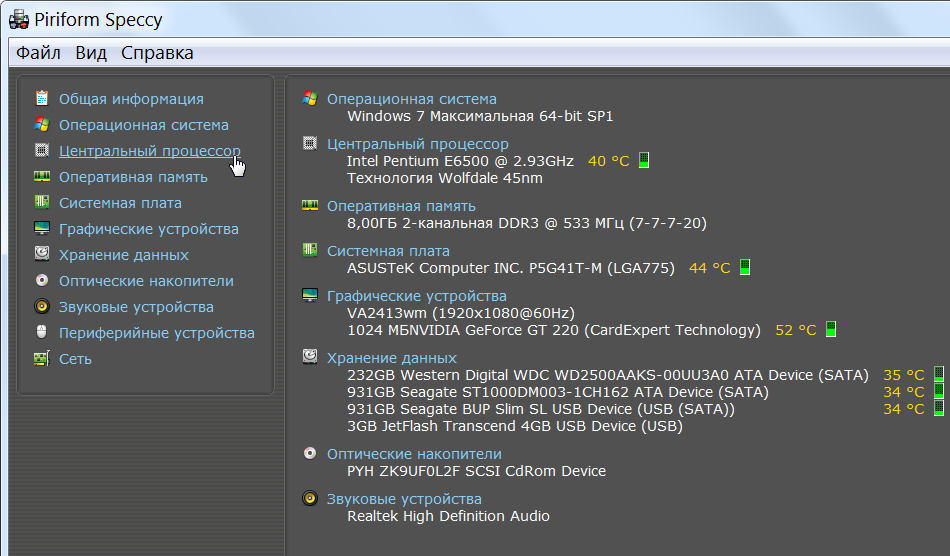Click the 40 °C CPU temperature value
The image size is (950, 556).
pyautogui.click(x=609, y=161)
